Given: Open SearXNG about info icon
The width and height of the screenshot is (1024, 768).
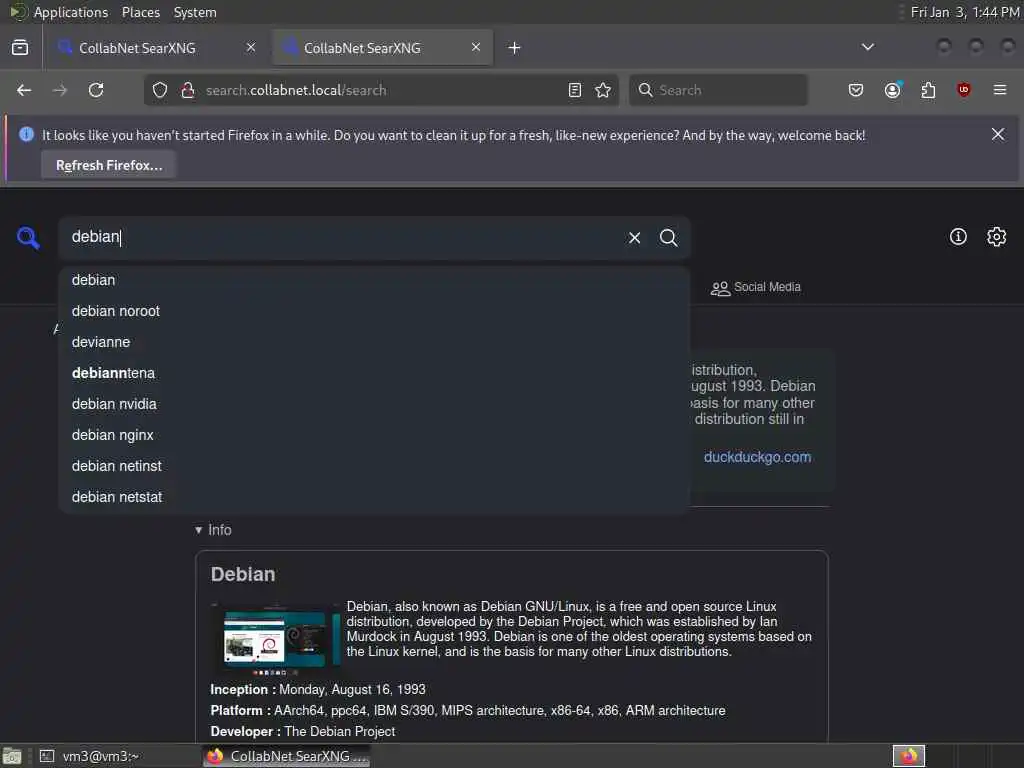Looking at the screenshot, I should click(x=958, y=236).
